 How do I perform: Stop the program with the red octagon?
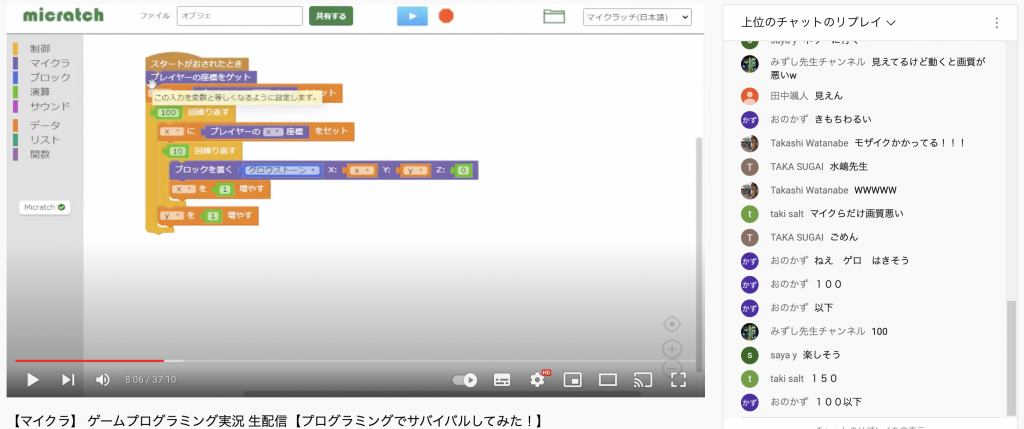(x=446, y=16)
